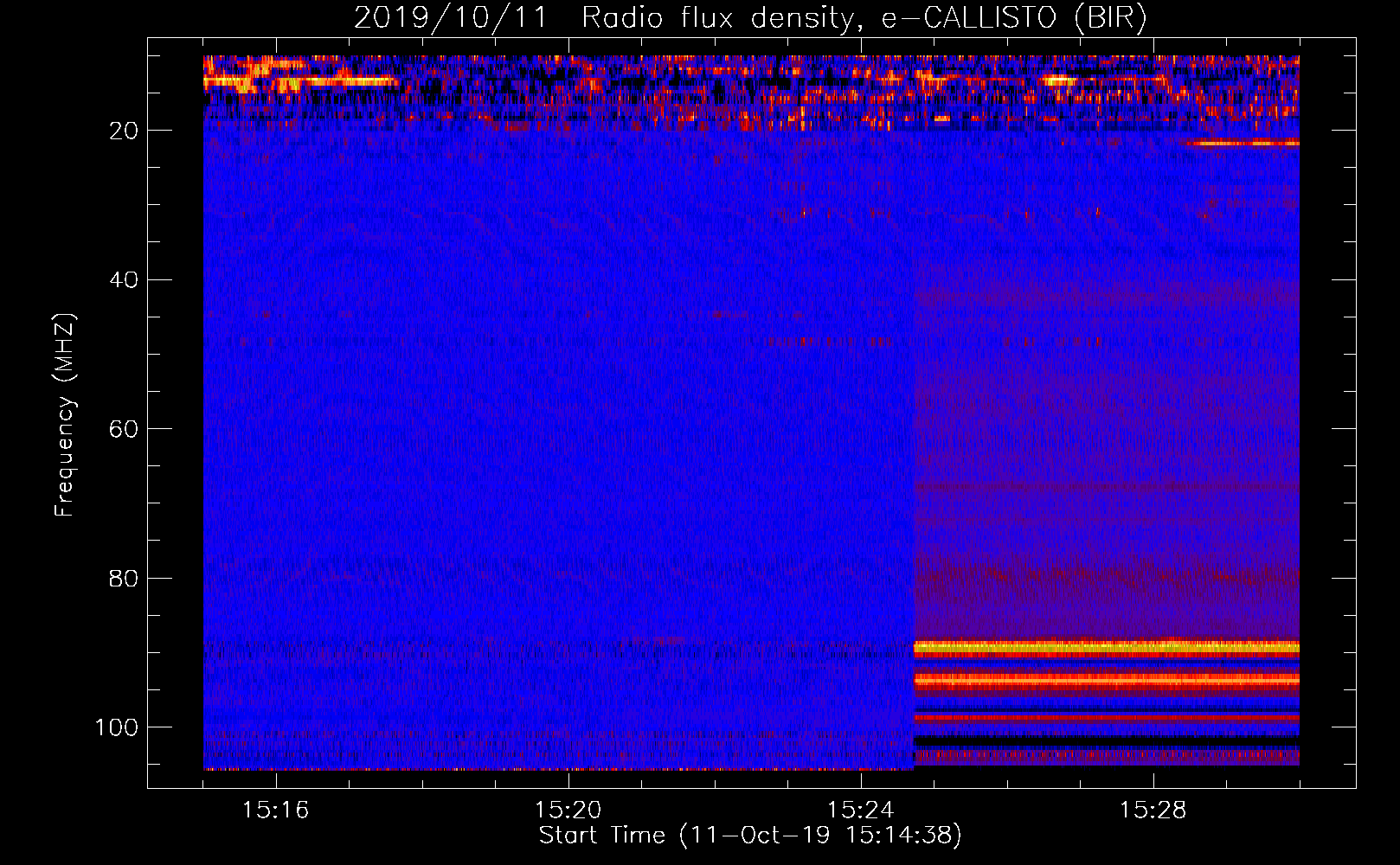
Task: Click the orange emission band near 94 MHz
Action: point(1107,682)
